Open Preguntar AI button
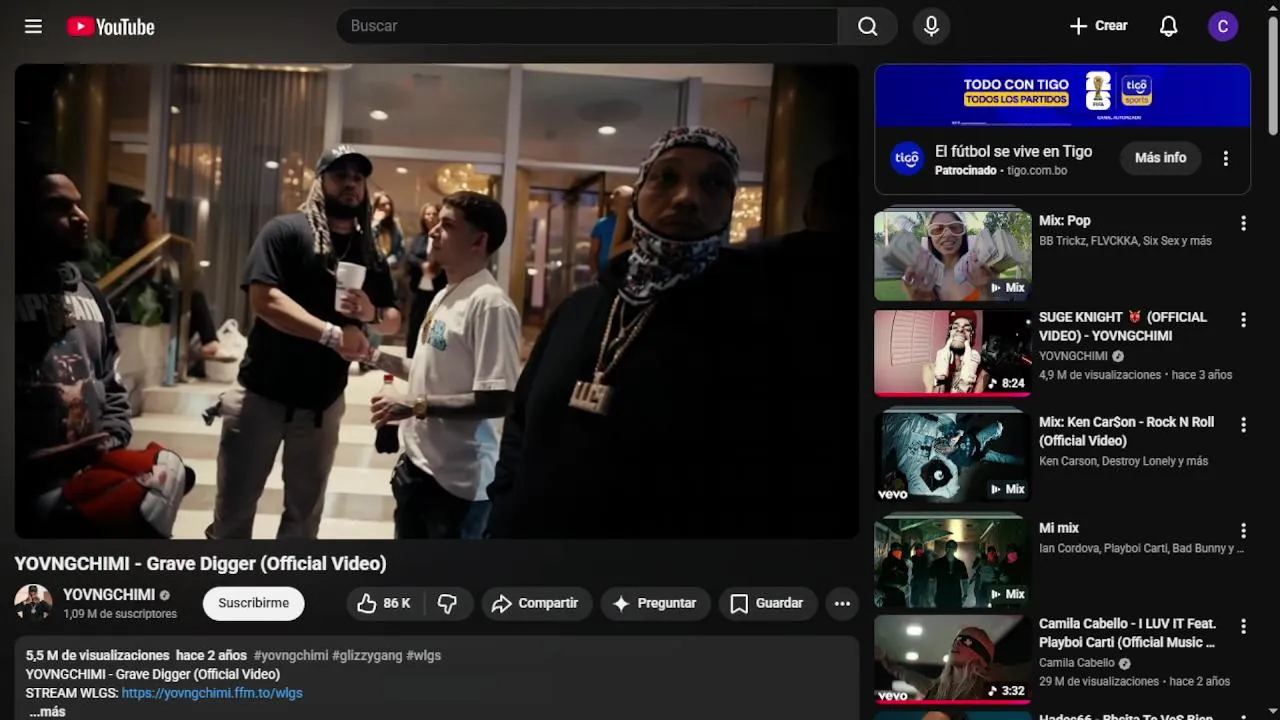 pyautogui.click(x=655, y=603)
